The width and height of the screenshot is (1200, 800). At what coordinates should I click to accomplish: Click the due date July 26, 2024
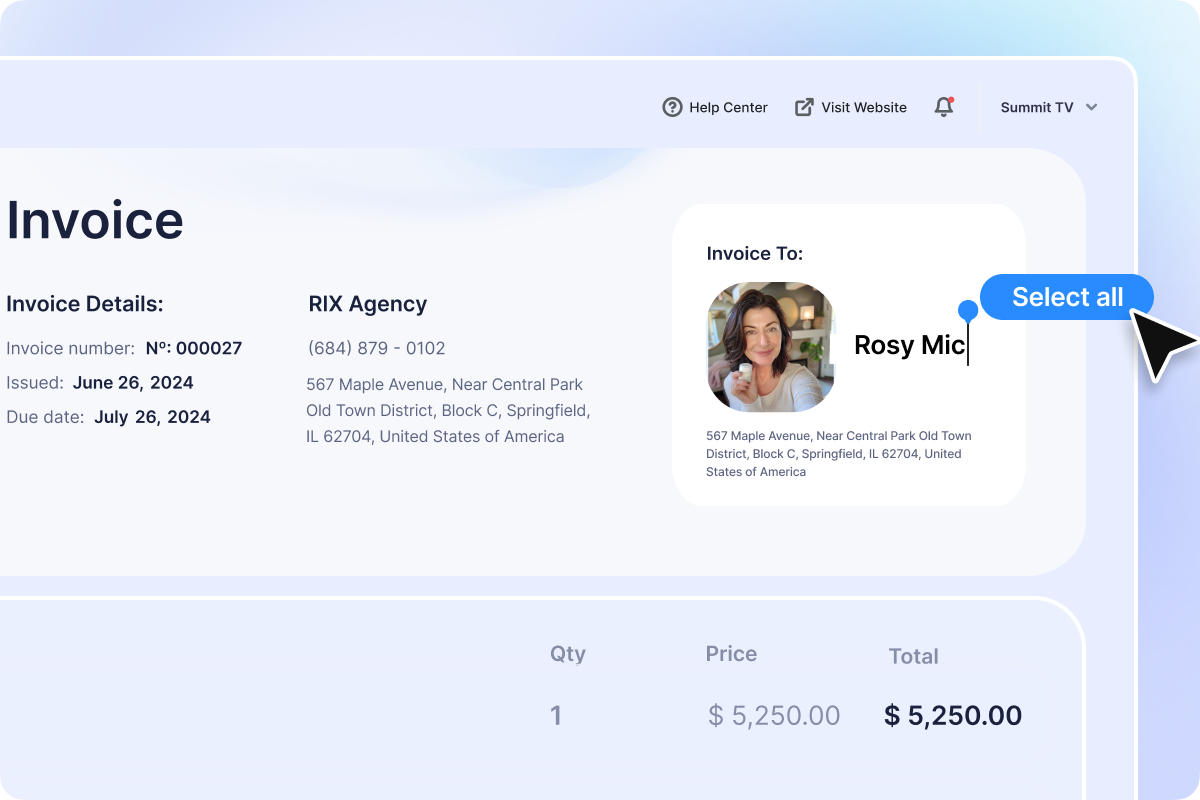[152, 416]
